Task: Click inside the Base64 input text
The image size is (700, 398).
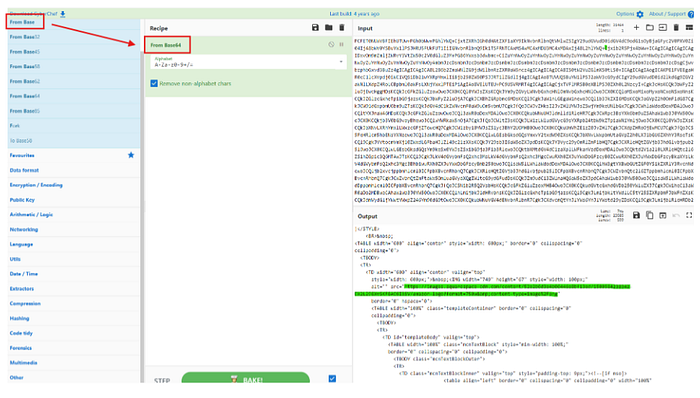Action: [524, 121]
